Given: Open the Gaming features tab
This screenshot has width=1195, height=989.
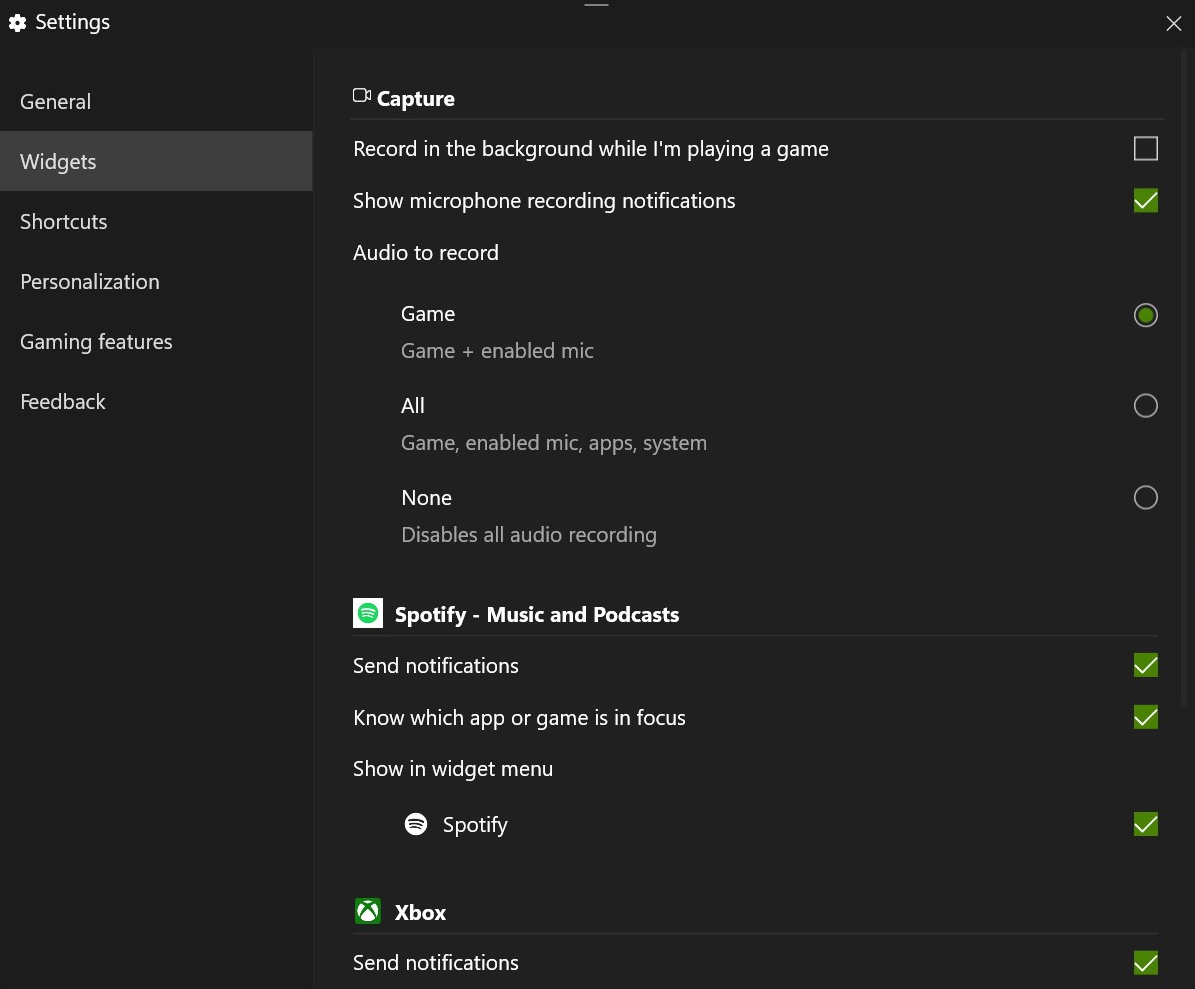Looking at the screenshot, I should 156,341.
